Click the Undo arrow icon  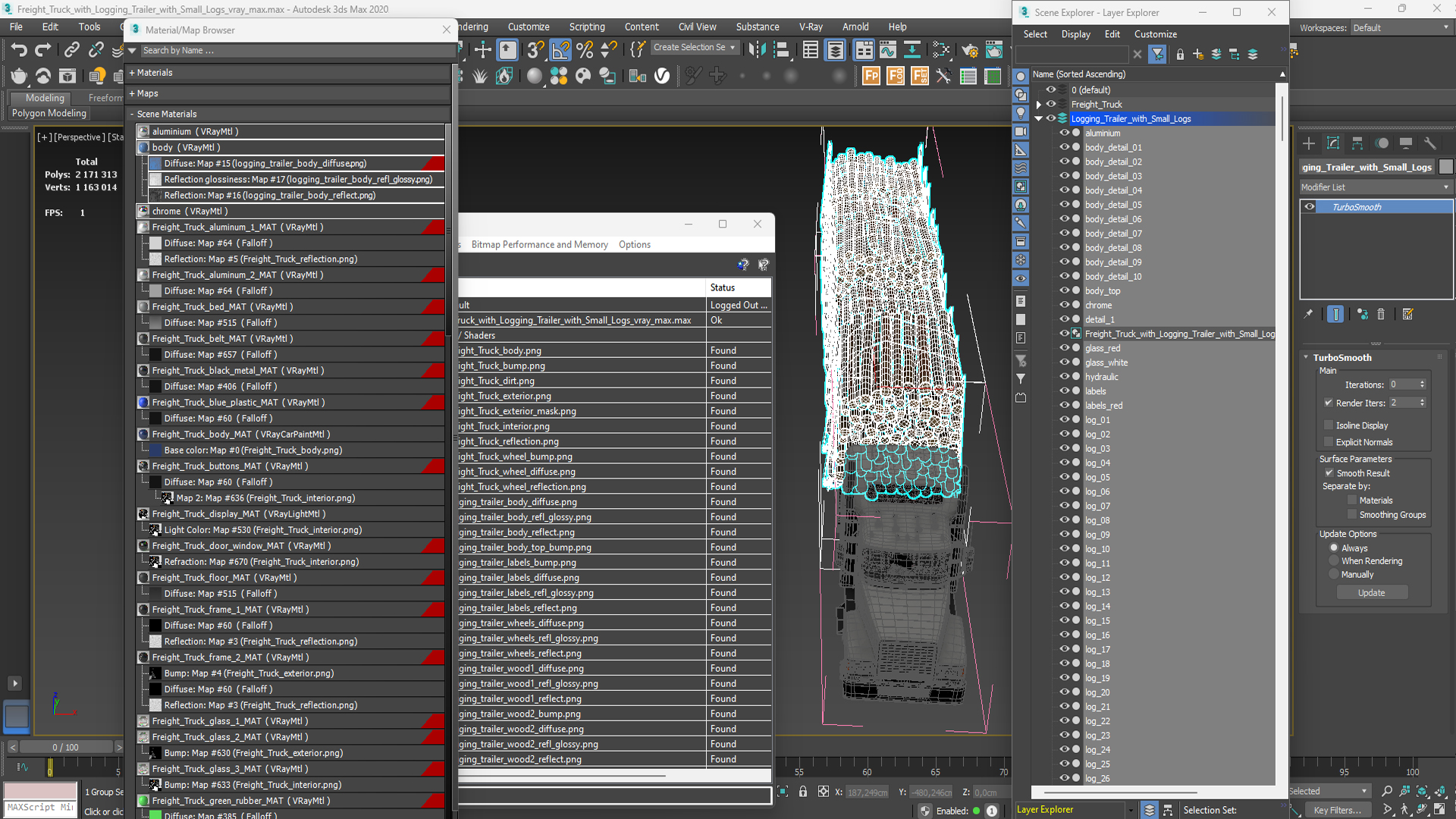[19, 50]
